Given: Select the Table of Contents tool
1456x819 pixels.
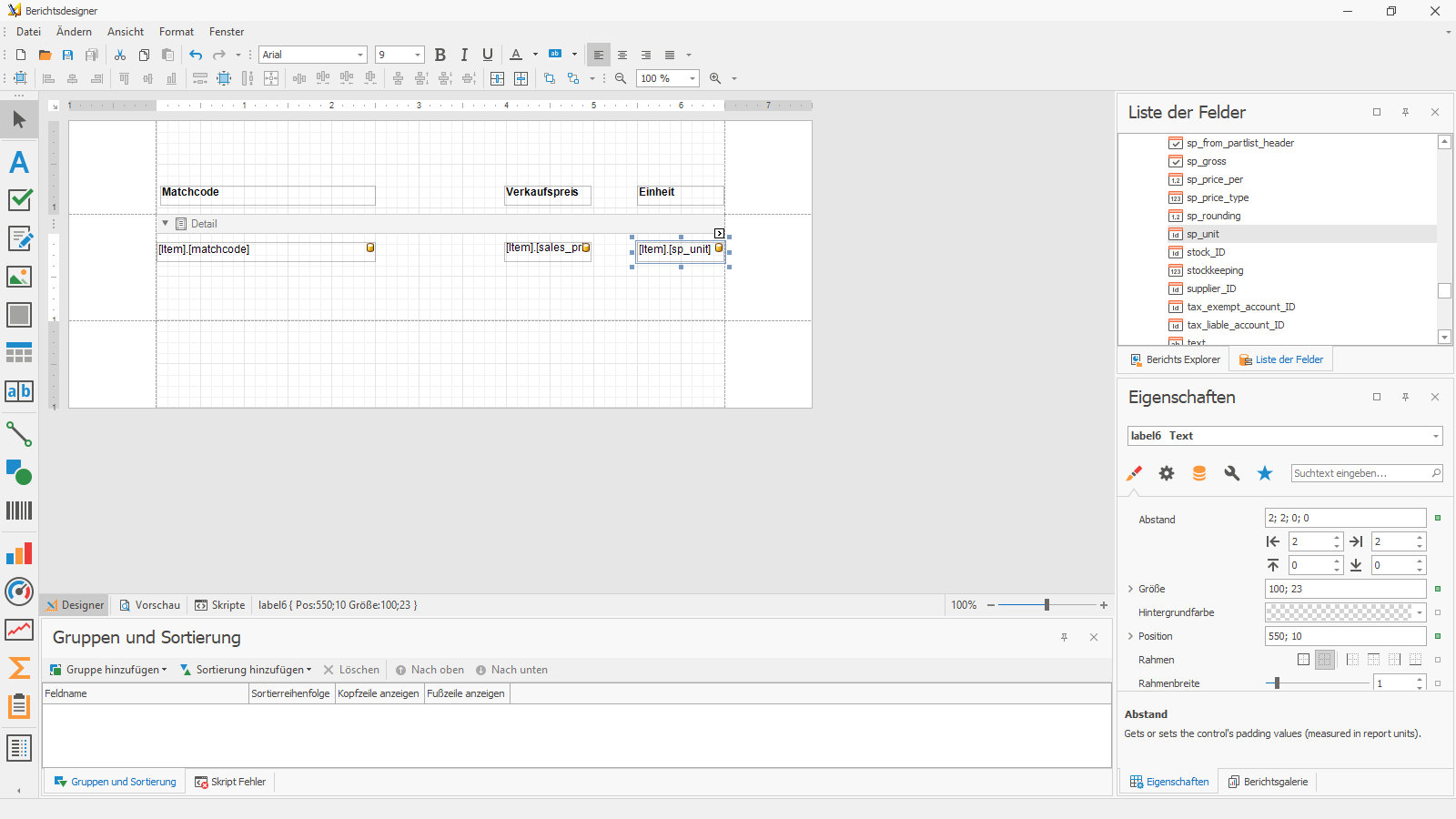Looking at the screenshot, I should click(19, 748).
